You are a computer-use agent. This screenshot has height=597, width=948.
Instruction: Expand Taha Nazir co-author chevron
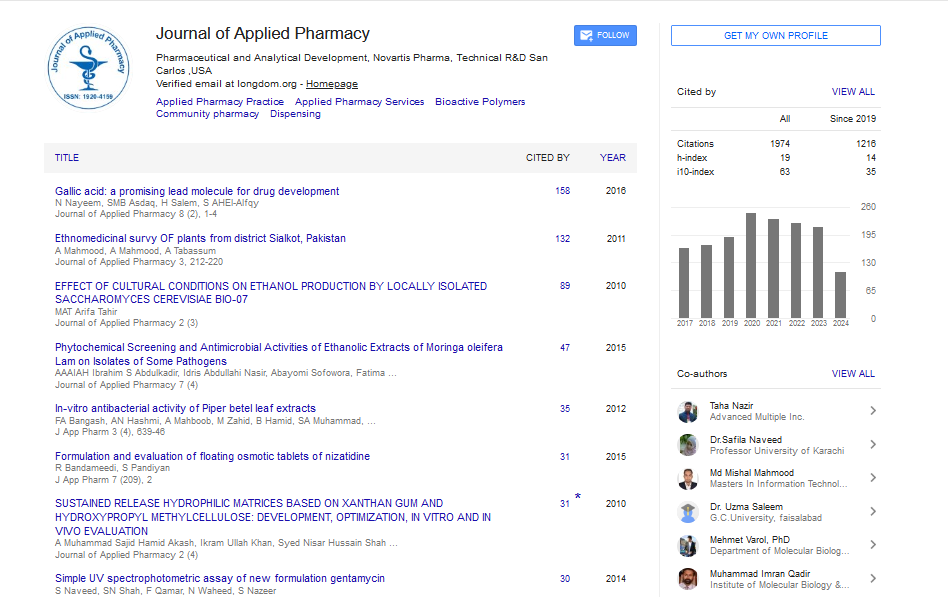coord(873,411)
